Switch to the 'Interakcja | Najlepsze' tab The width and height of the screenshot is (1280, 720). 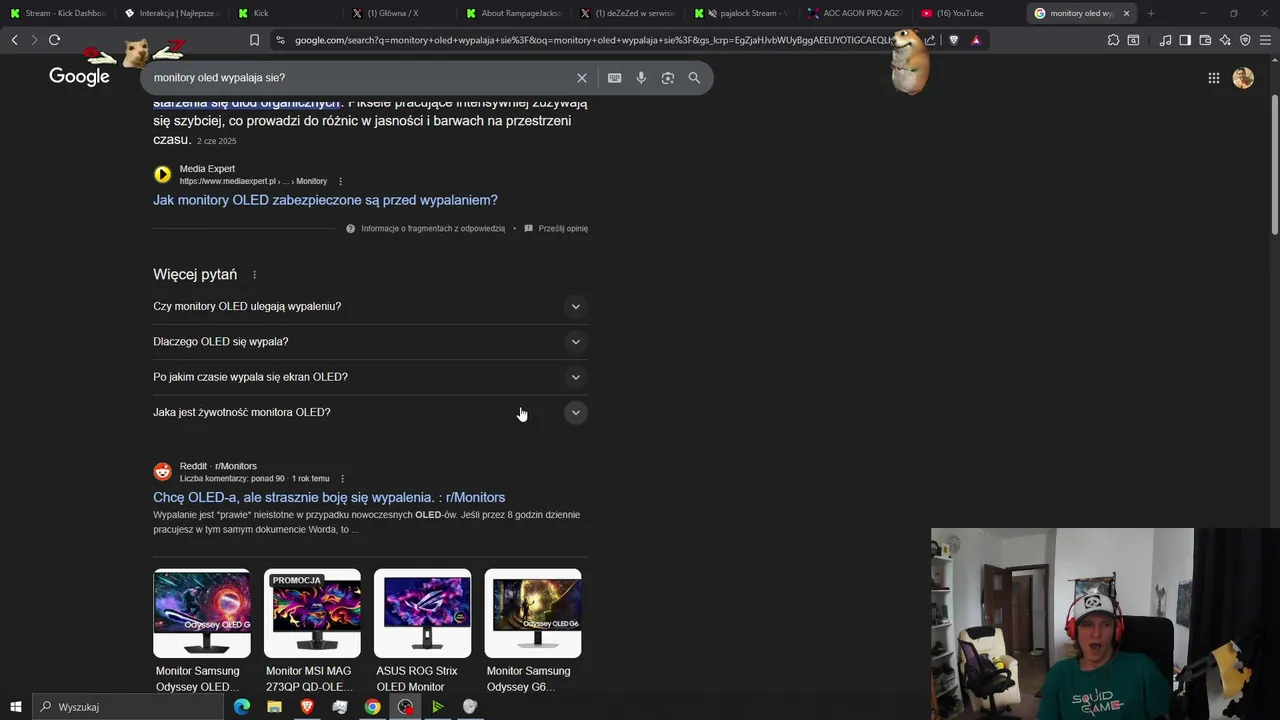(172, 13)
